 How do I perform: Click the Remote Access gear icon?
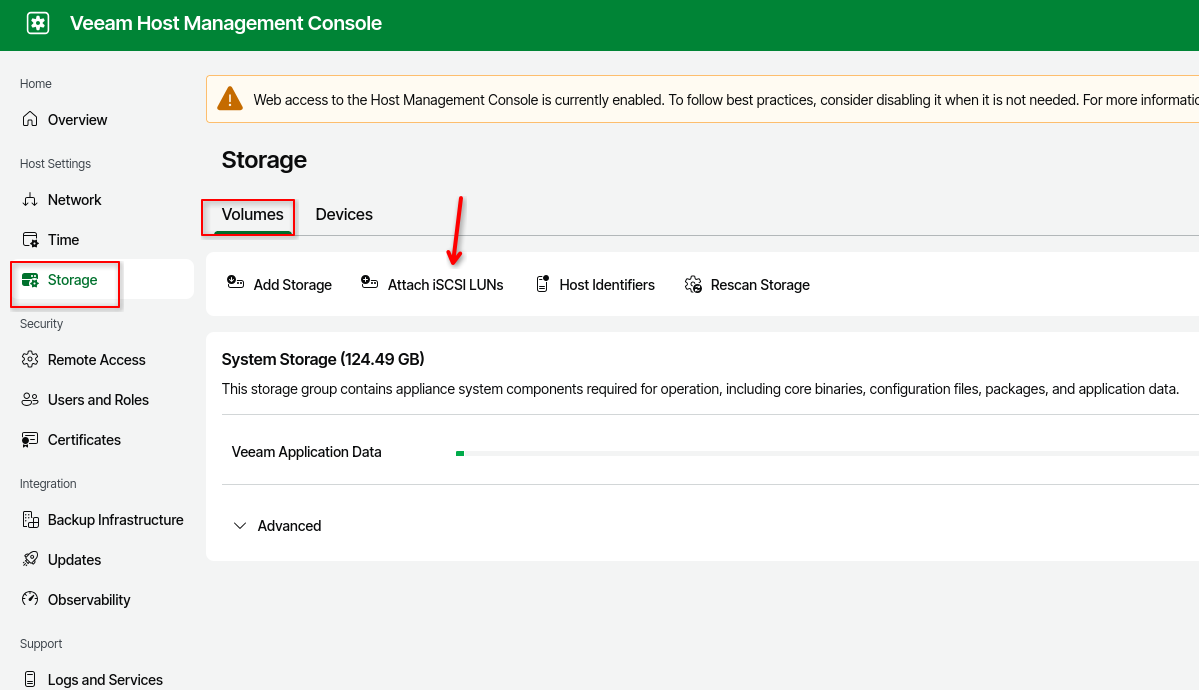[30, 360]
